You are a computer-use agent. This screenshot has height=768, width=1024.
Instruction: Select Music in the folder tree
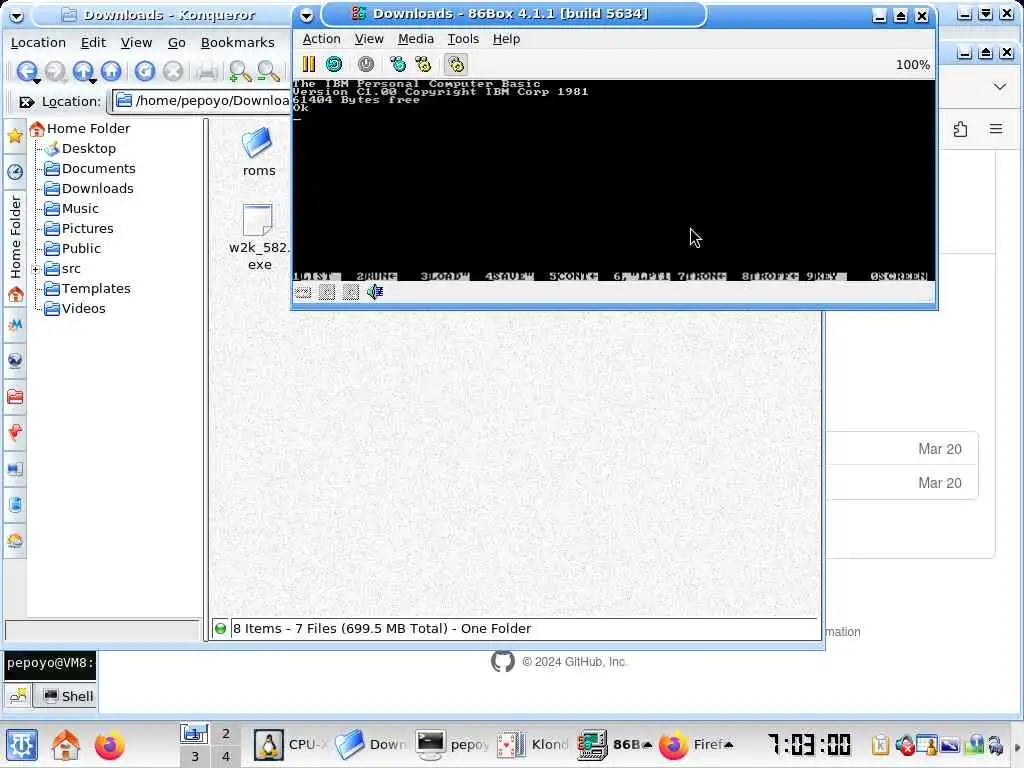click(80, 208)
